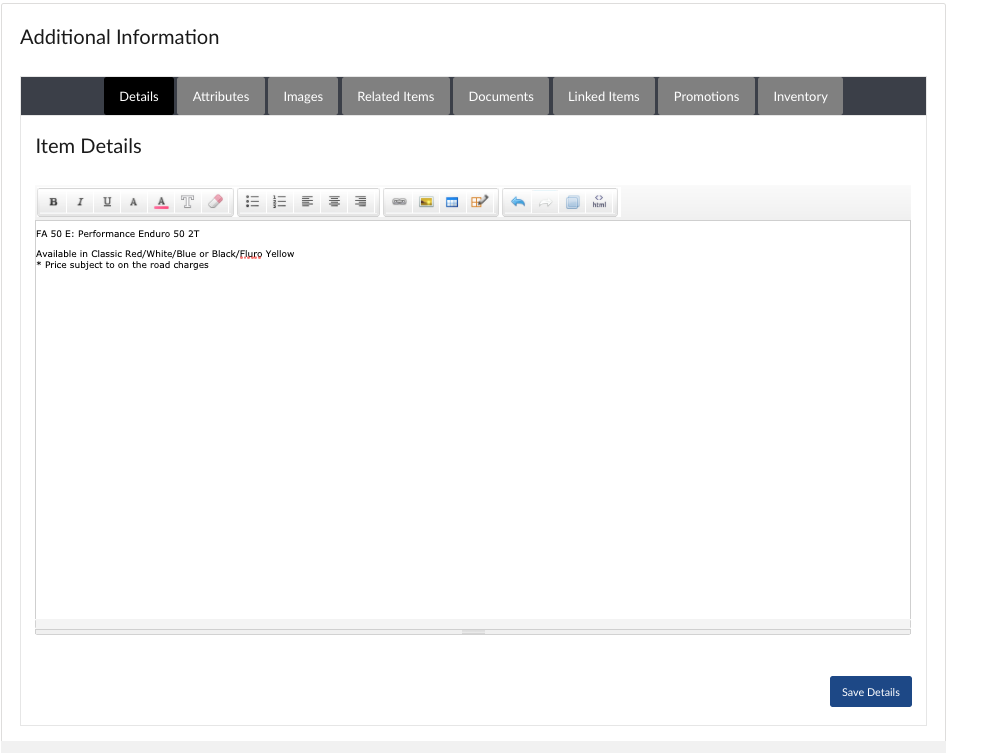
Task: Select the Inventory tab
Action: pos(800,95)
